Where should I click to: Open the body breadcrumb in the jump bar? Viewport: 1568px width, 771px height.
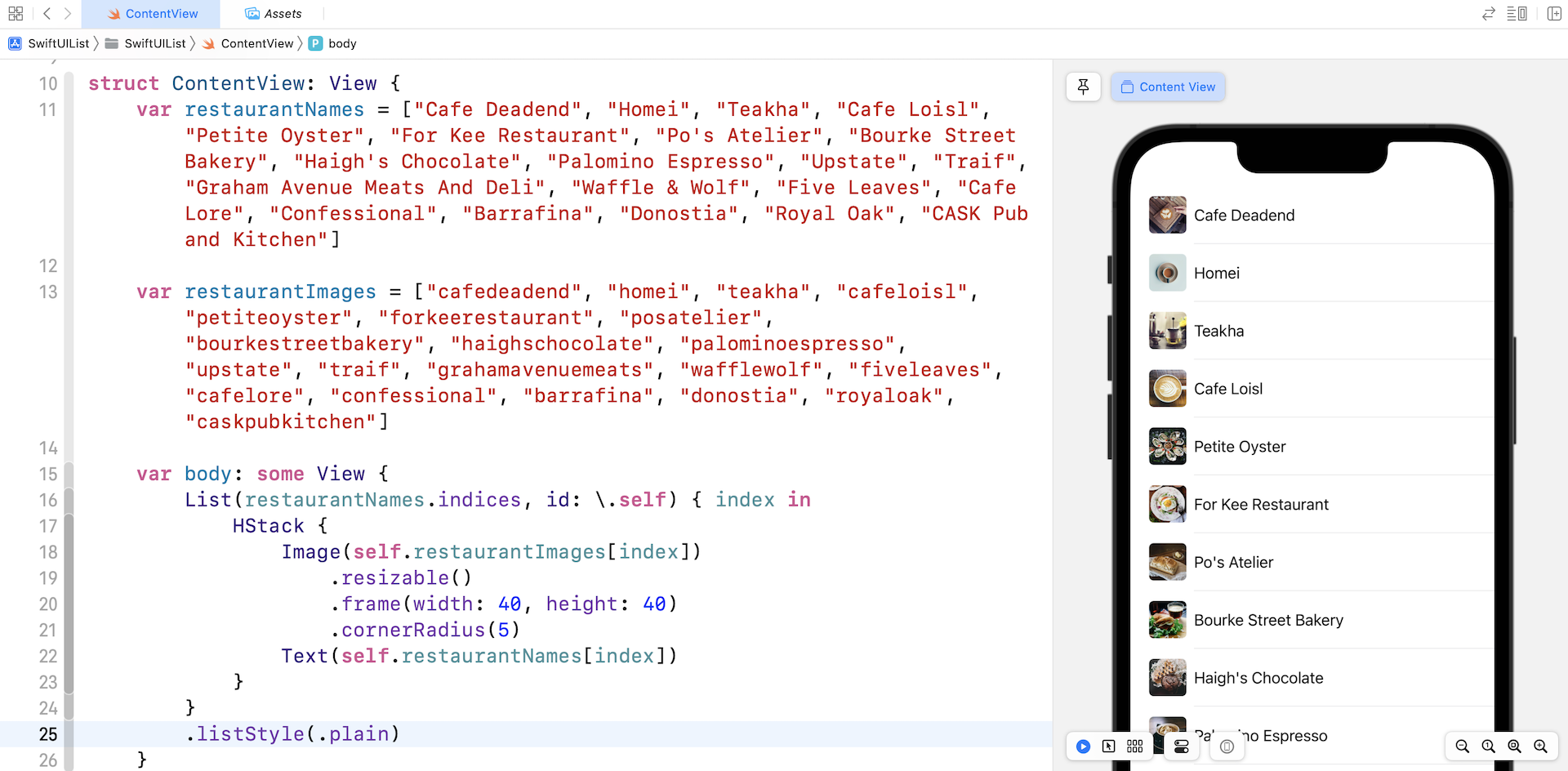(x=341, y=43)
